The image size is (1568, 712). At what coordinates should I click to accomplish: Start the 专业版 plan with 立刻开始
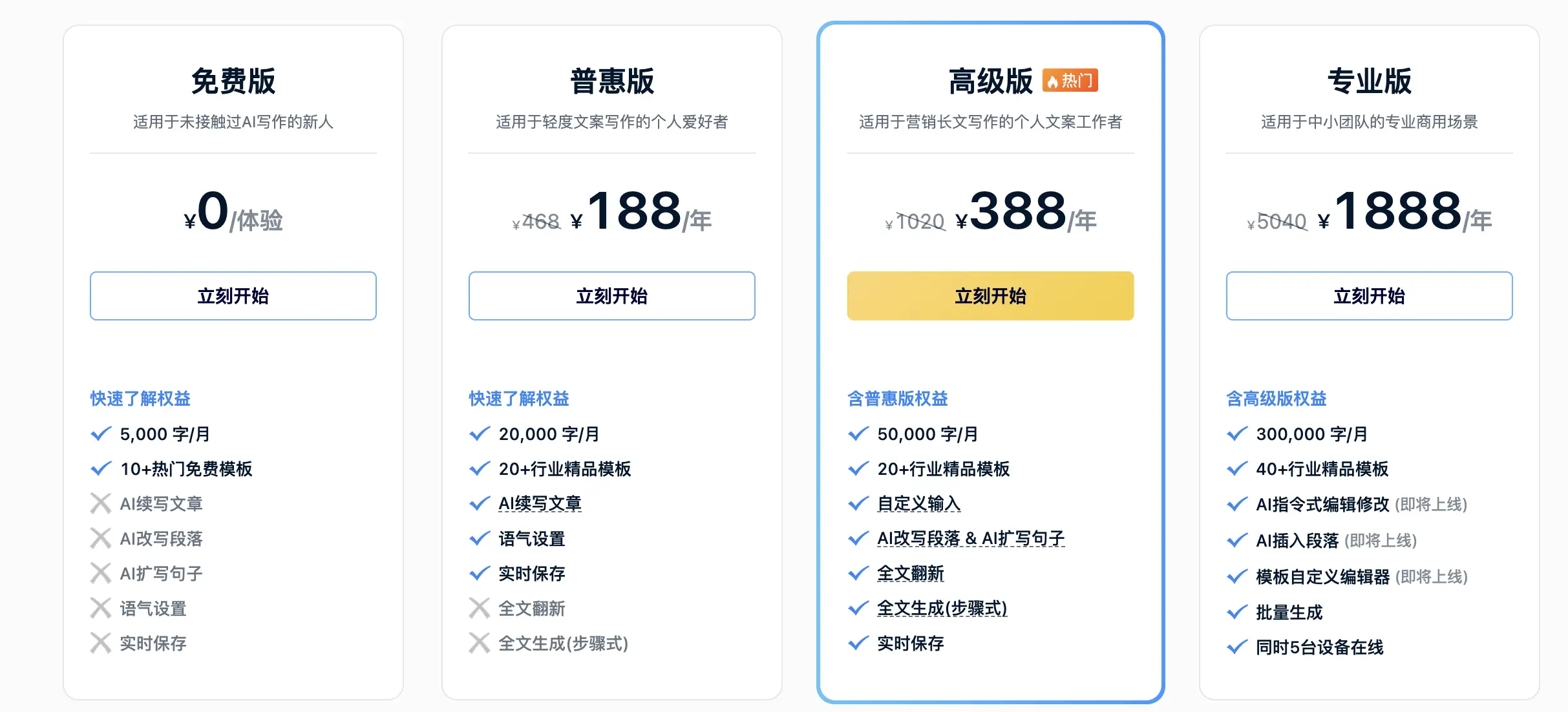[1369, 296]
